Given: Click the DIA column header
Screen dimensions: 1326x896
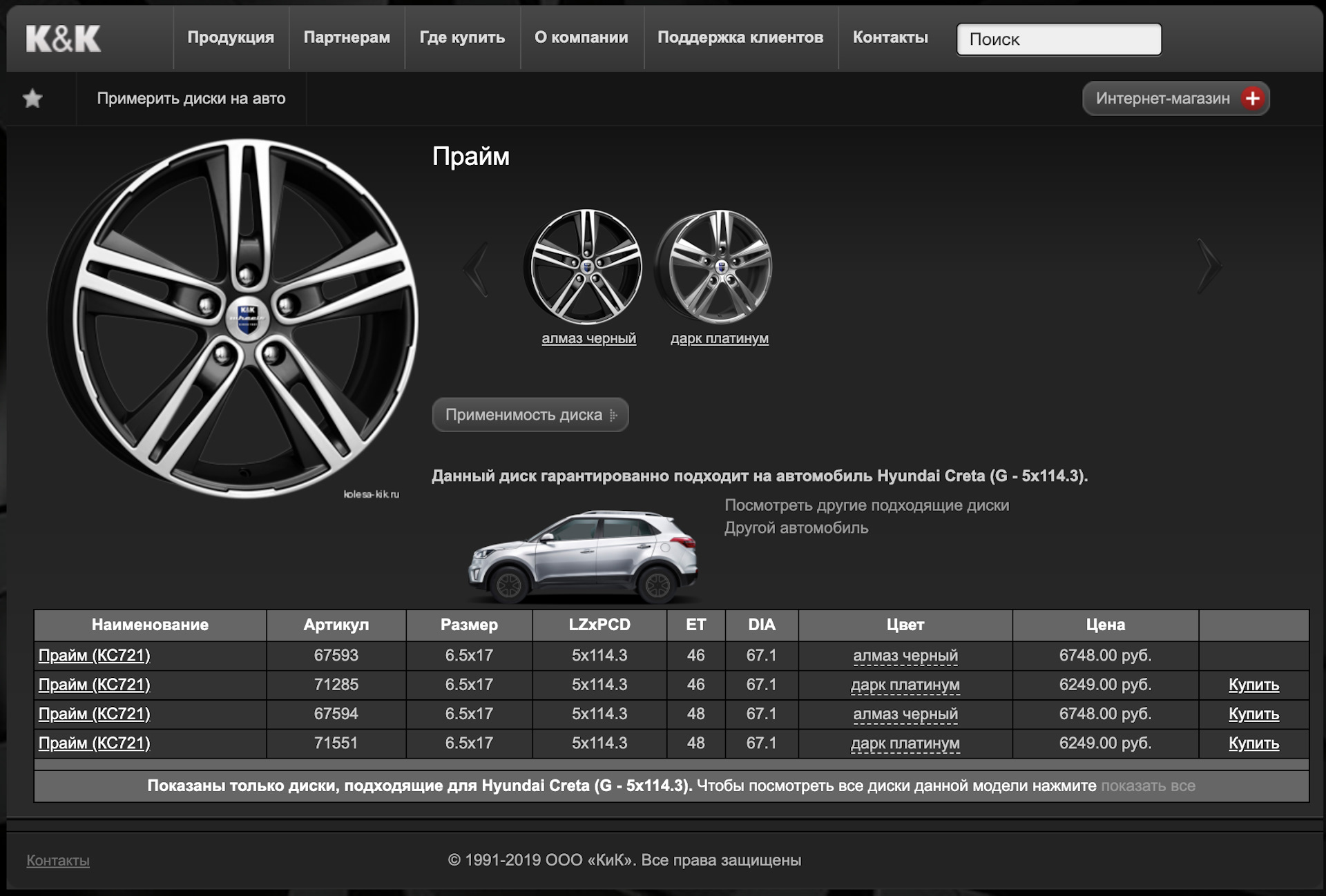Looking at the screenshot, I should (x=762, y=625).
